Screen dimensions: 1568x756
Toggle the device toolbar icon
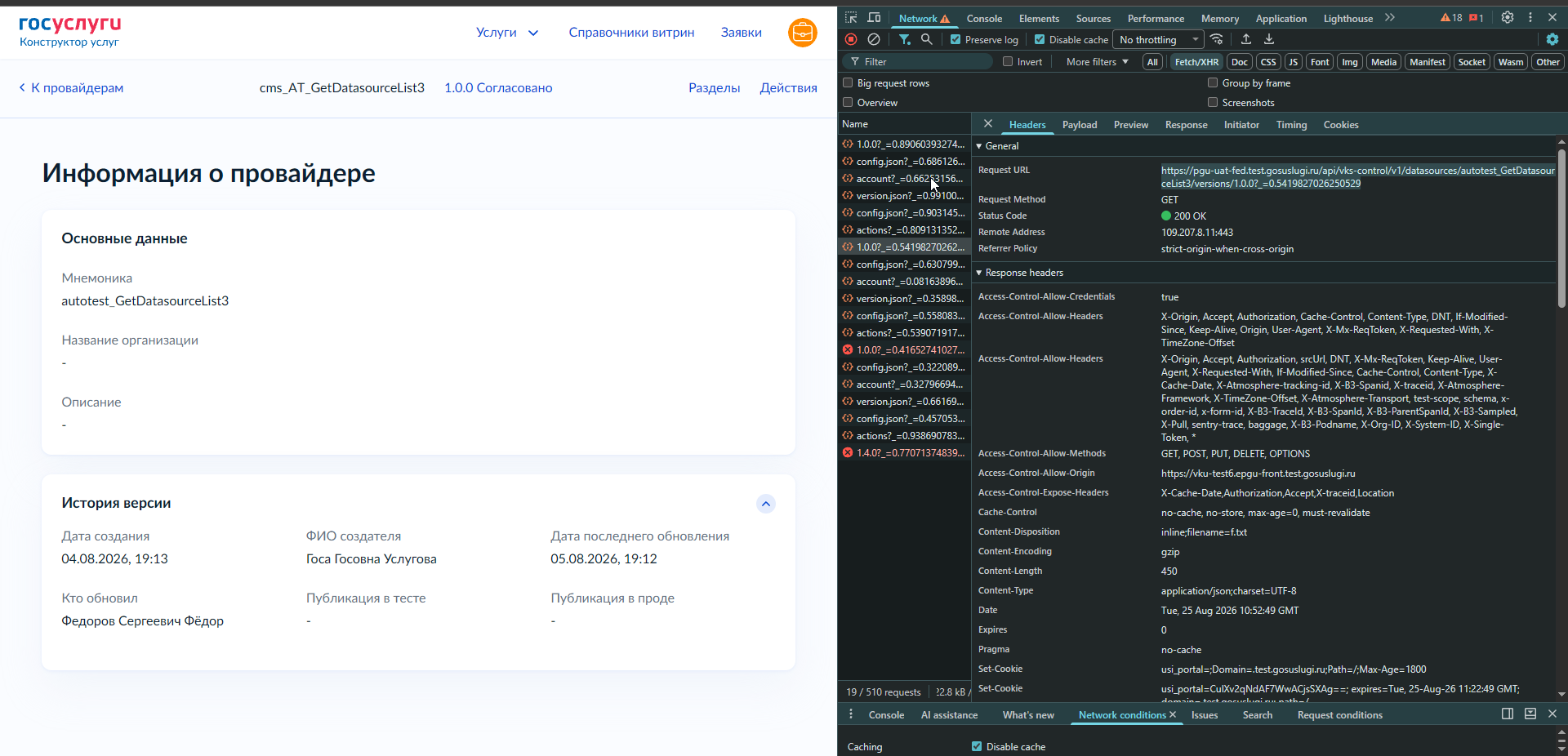[x=874, y=18]
